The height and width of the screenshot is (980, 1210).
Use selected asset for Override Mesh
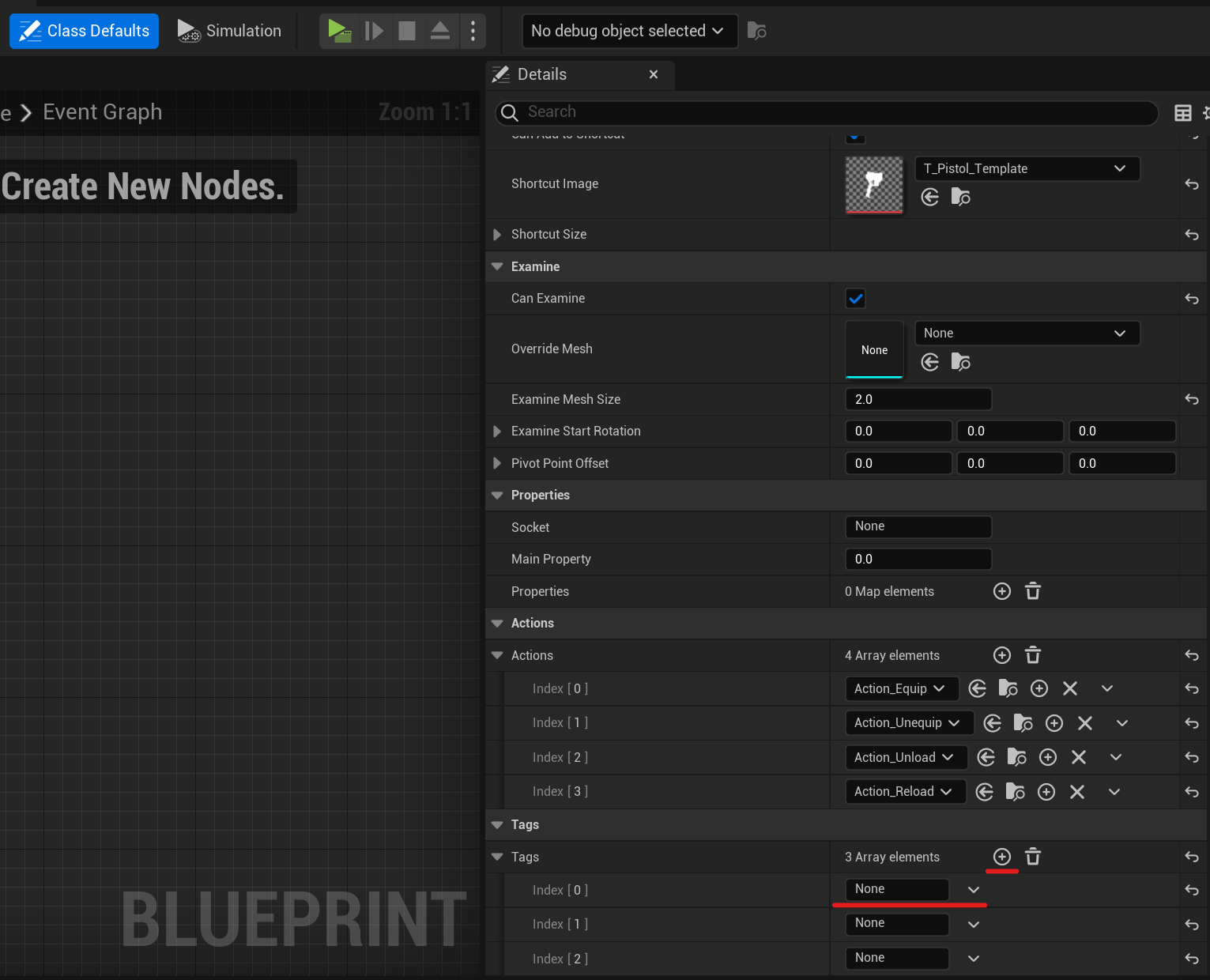click(x=930, y=362)
